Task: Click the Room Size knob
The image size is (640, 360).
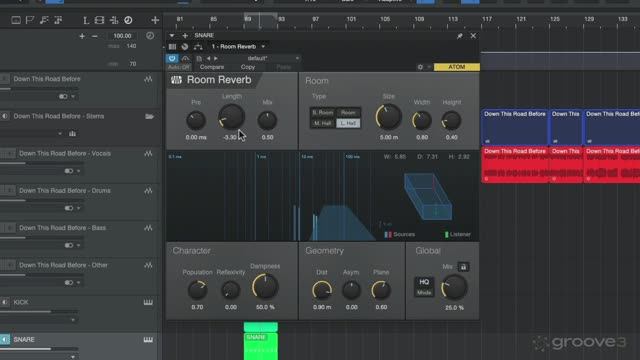Action: tap(388, 117)
